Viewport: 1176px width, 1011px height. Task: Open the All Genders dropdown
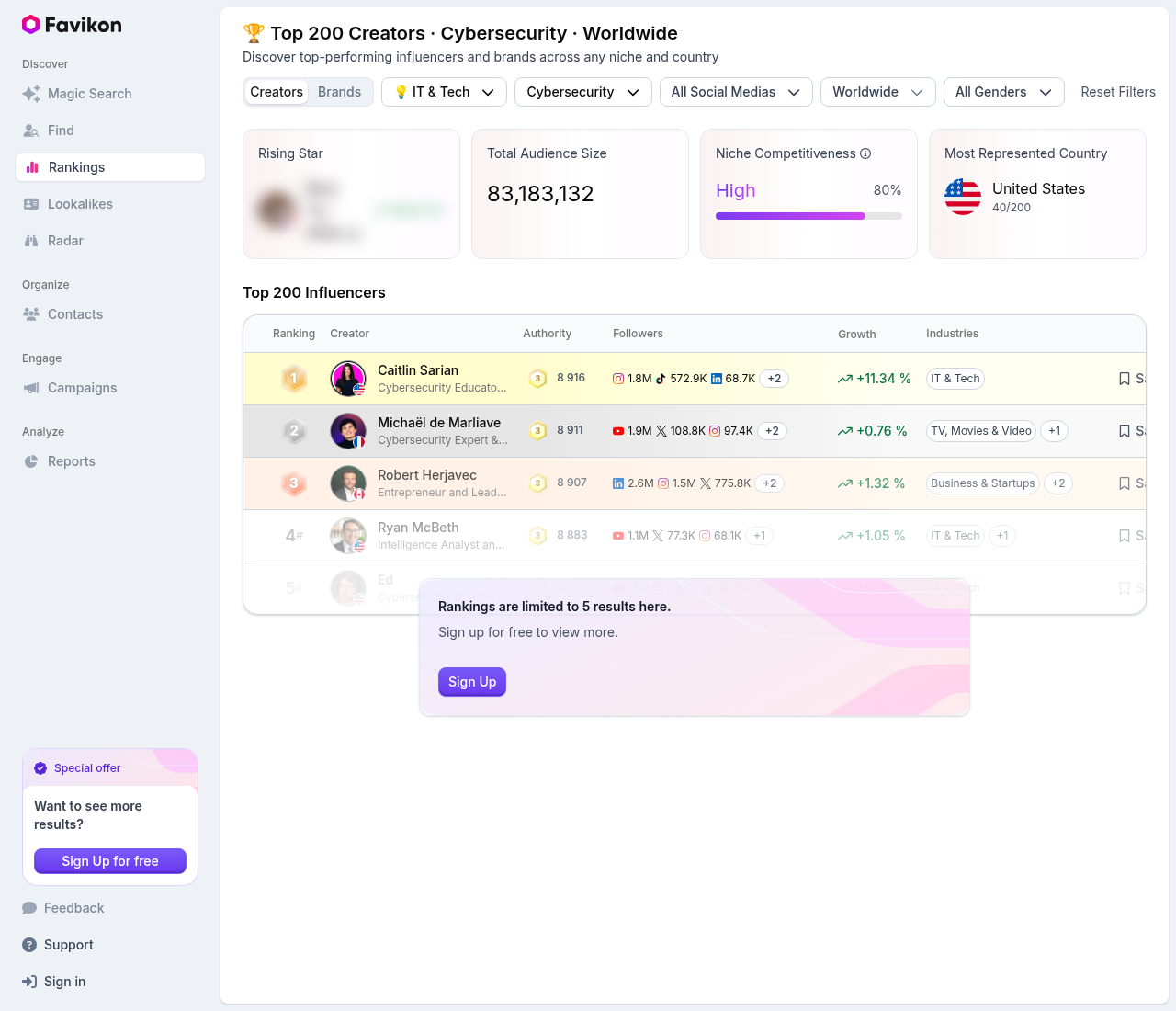[x=1003, y=92]
